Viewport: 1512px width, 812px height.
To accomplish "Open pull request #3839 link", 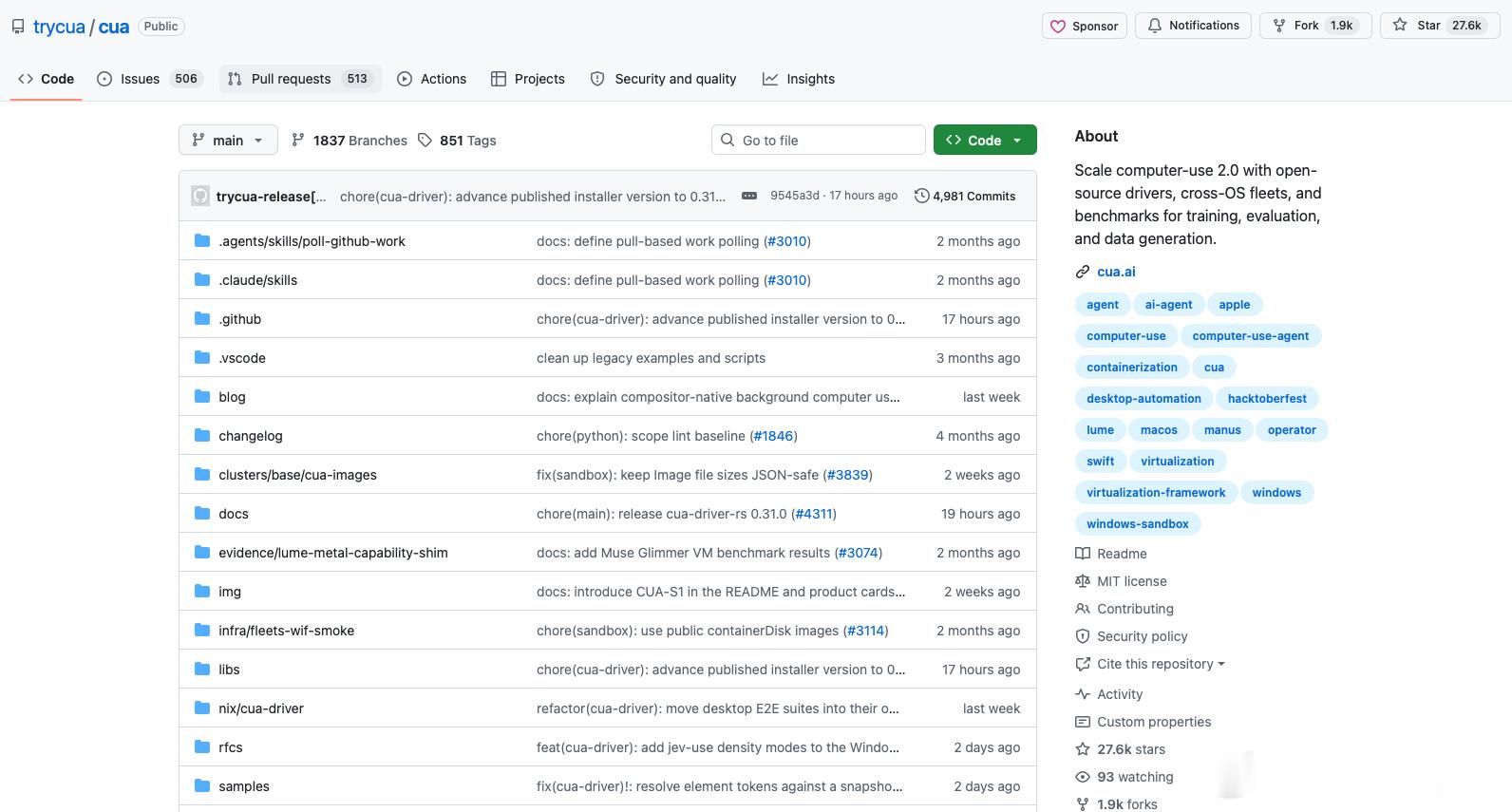I will (848, 475).
